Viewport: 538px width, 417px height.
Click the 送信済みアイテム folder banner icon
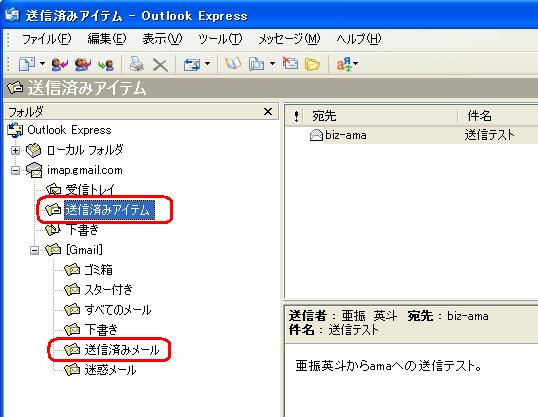(15, 88)
